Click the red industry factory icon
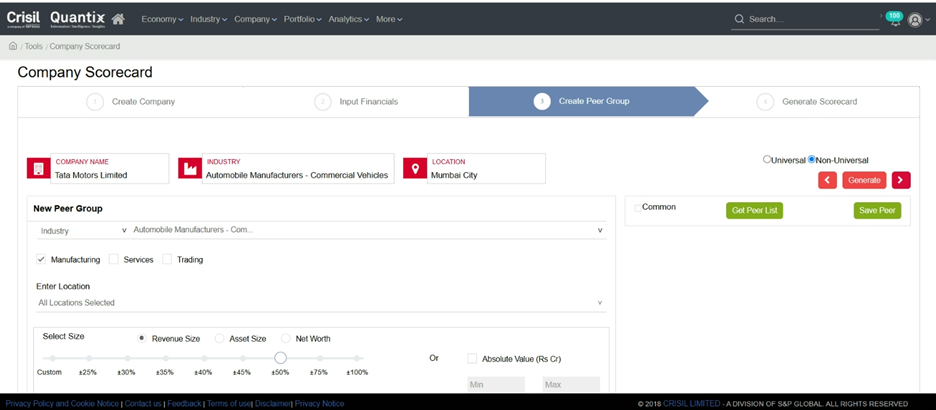This screenshot has width=936, height=410. click(x=190, y=168)
